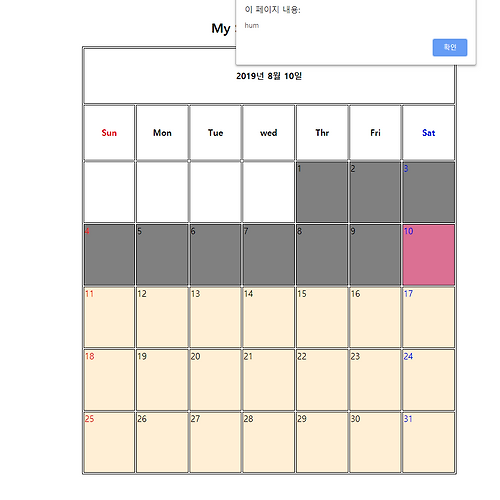Click the Sun column header
The image size is (500, 500).
(x=109, y=133)
